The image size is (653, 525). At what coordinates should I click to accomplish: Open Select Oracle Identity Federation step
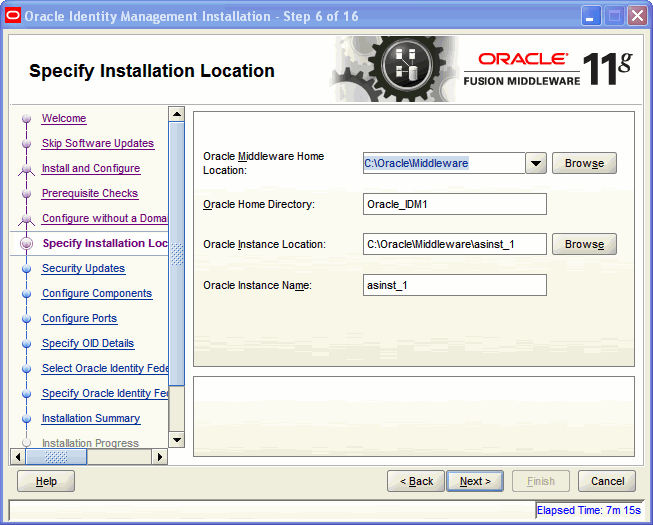click(105, 368)
